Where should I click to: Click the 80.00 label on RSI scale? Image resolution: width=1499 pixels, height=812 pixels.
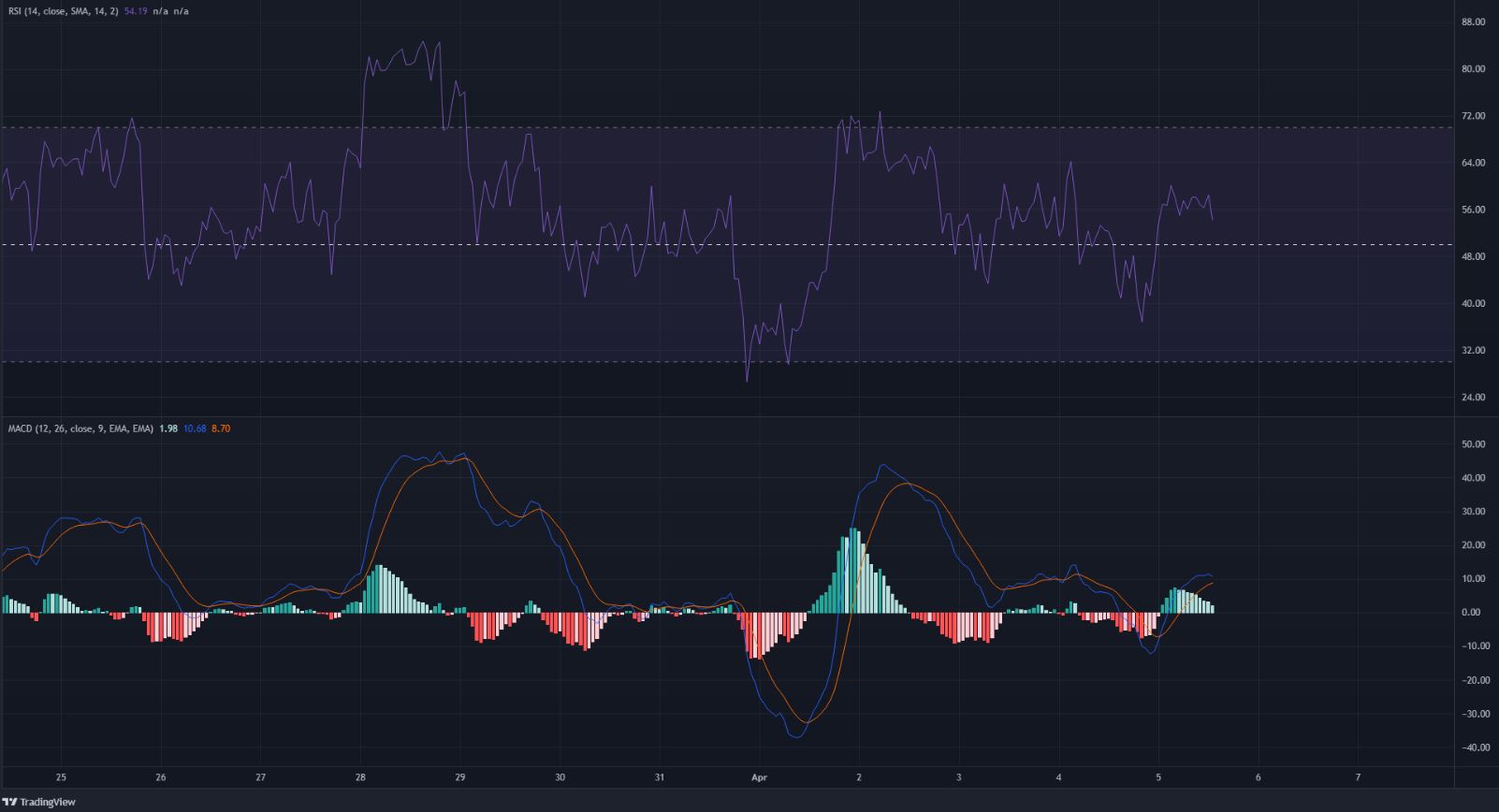pos(1473,68)
